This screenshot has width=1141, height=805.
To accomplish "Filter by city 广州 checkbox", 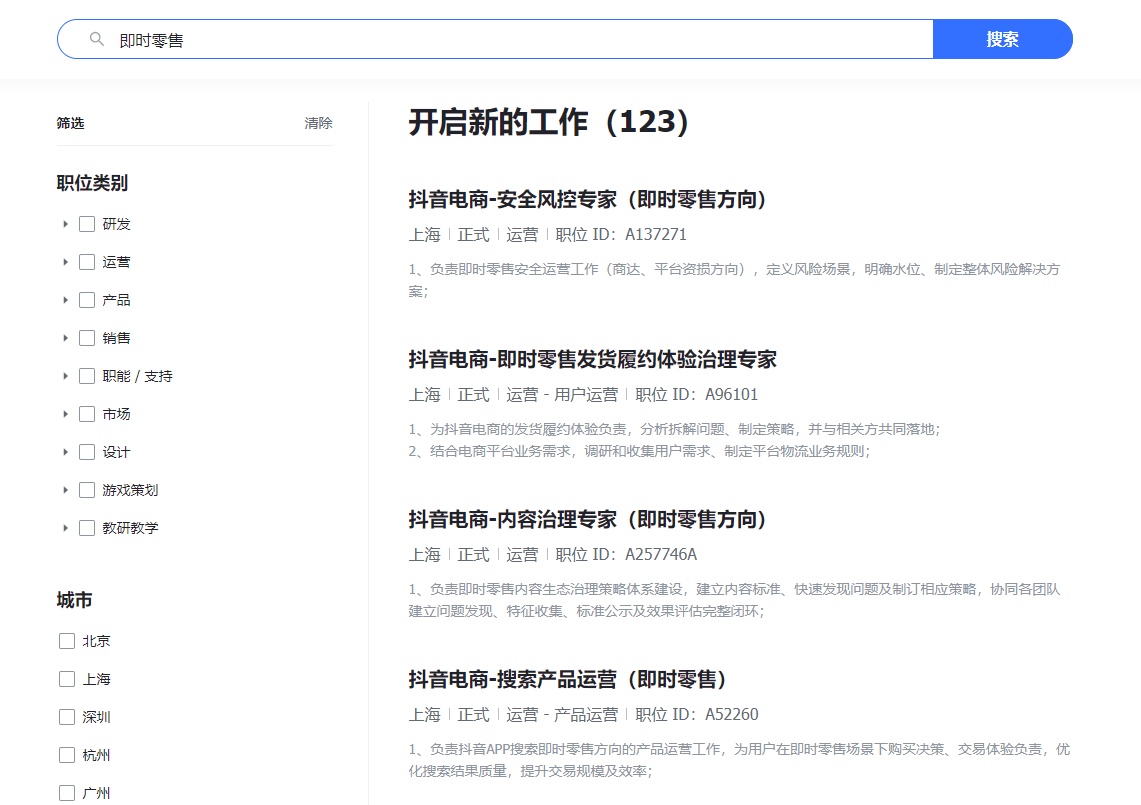I will [67, 793].
